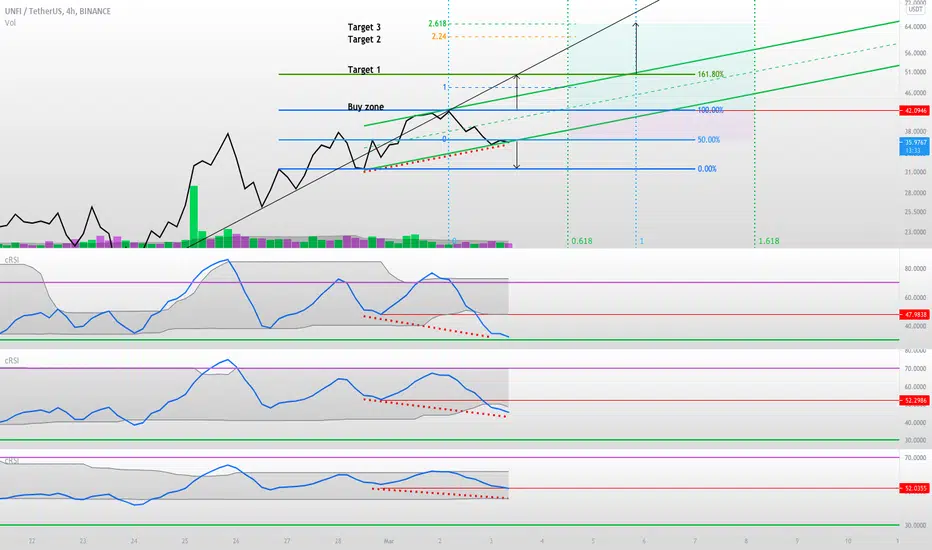
Task: Select the red 52.2986 cRSI value tag
Action: 914,401
